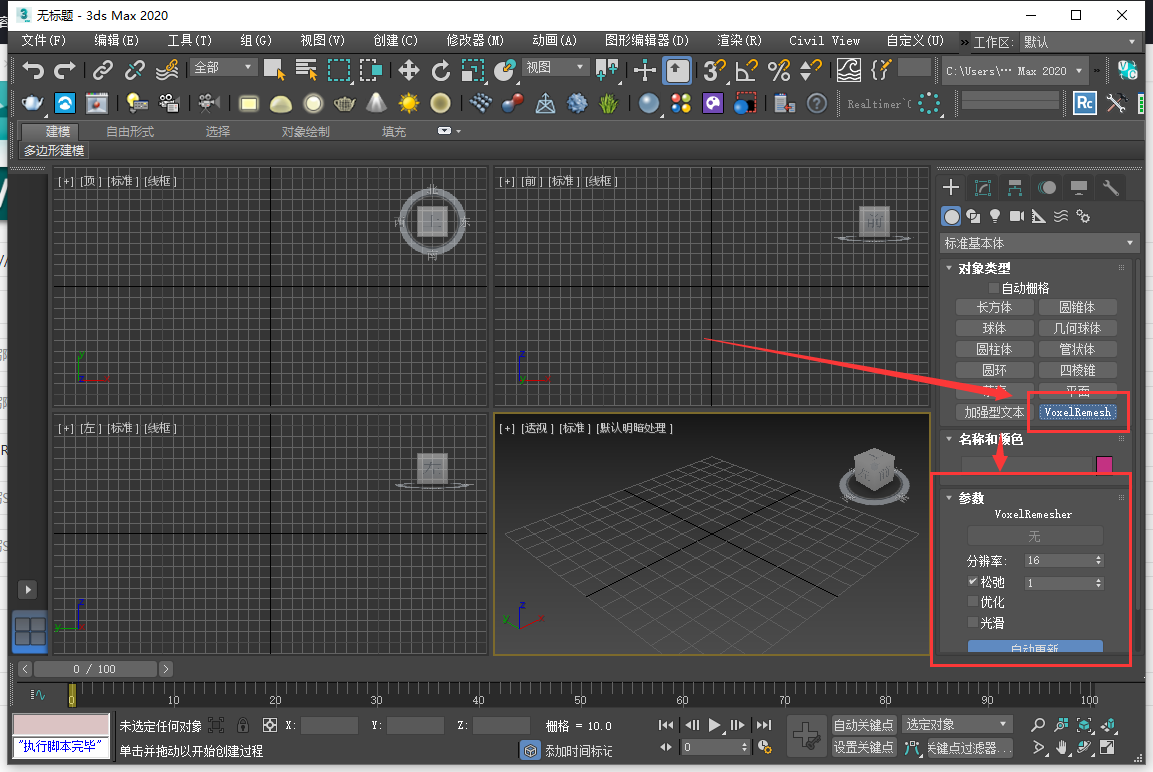This screenshot has width=1153, height=772.
Task: Open the Display panel tab icon
Action: tap(1079, 187)
